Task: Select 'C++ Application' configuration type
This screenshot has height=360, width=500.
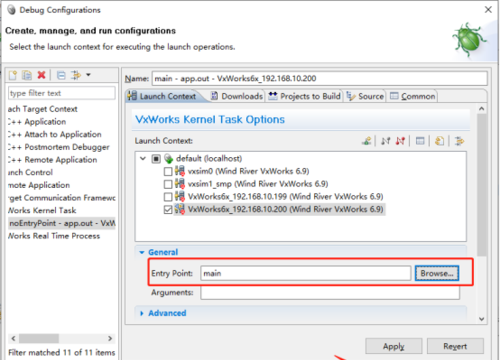Action: [x=37, y=122]
